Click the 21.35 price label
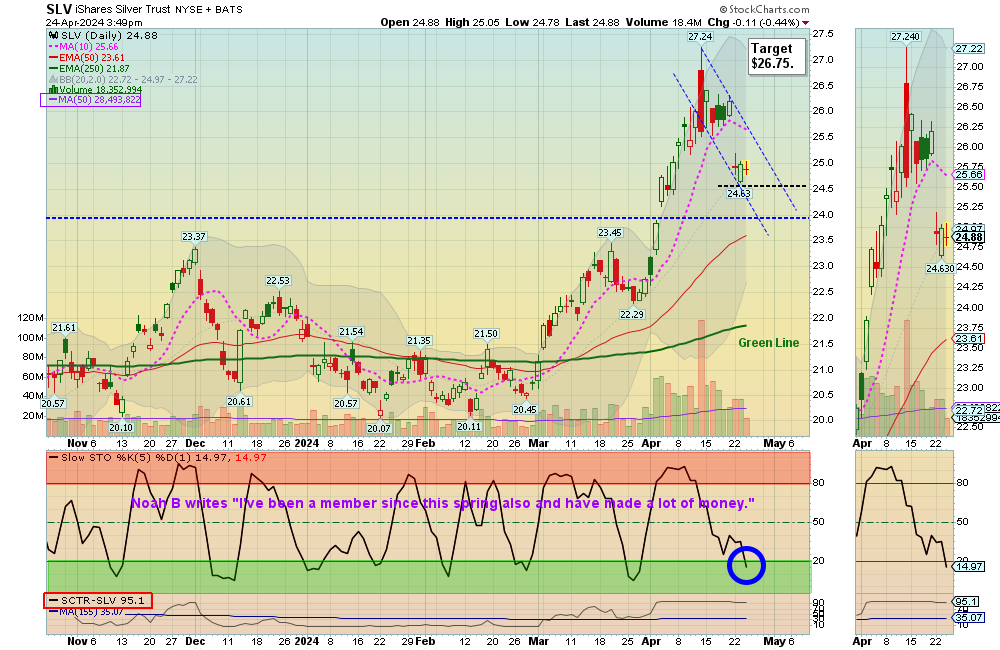1000x650 pixels. point(419,341)
